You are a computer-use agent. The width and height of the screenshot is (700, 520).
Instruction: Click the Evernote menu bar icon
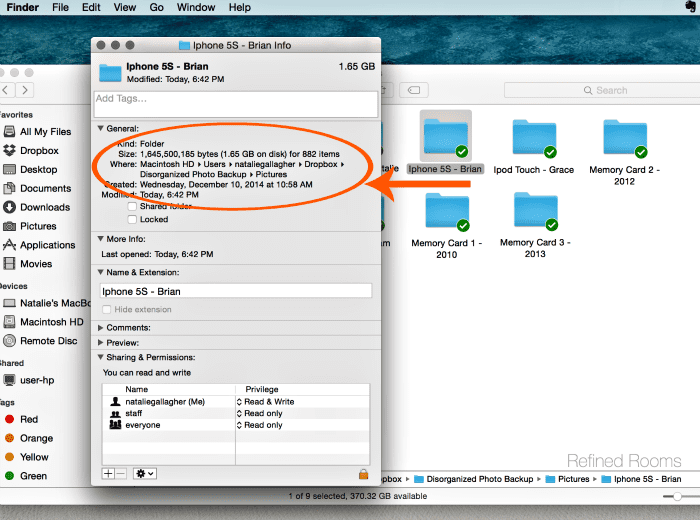pyautogui.click(x=691, y=7)
